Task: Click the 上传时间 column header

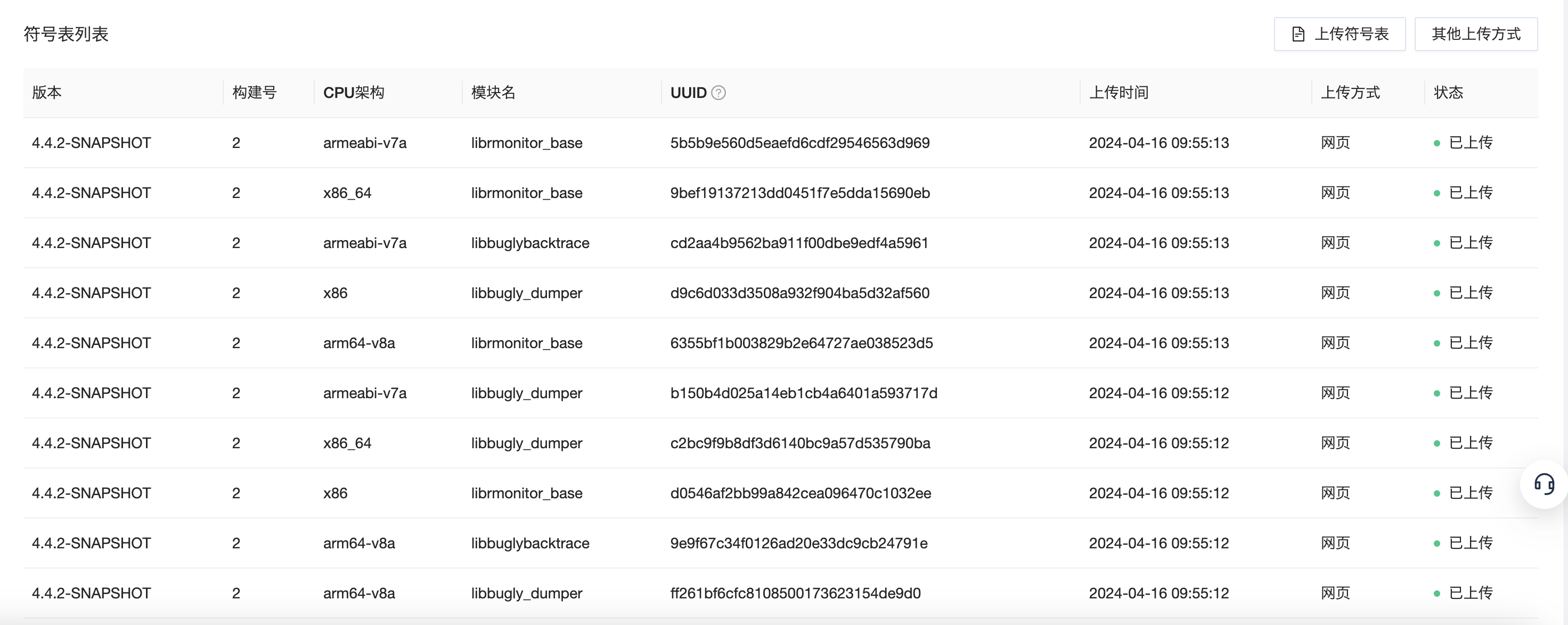Action: point(1119,93)
